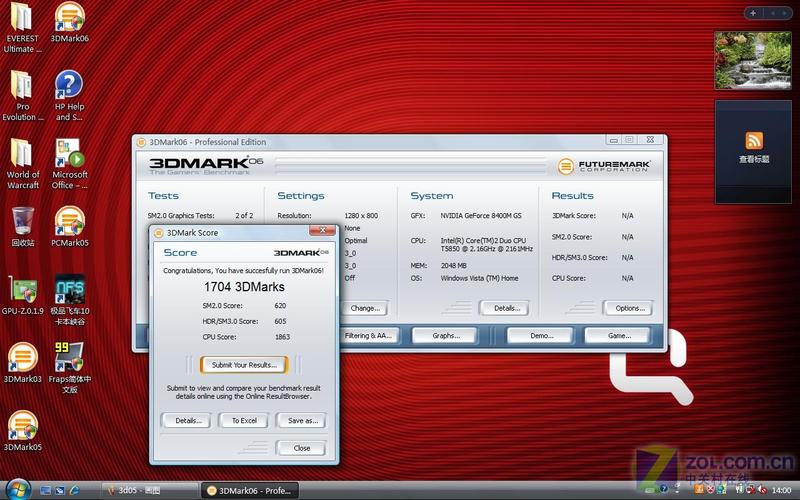Viewport: 800px width, 500px height.
Task: Open the HP Help and Support shortcut
Action: tap(69, 95)
